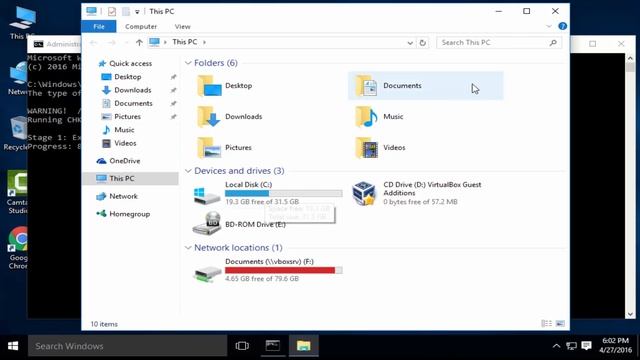
Task: Expand the ribbon chevron
Action: pyautogui.click(x=549, y=27)
